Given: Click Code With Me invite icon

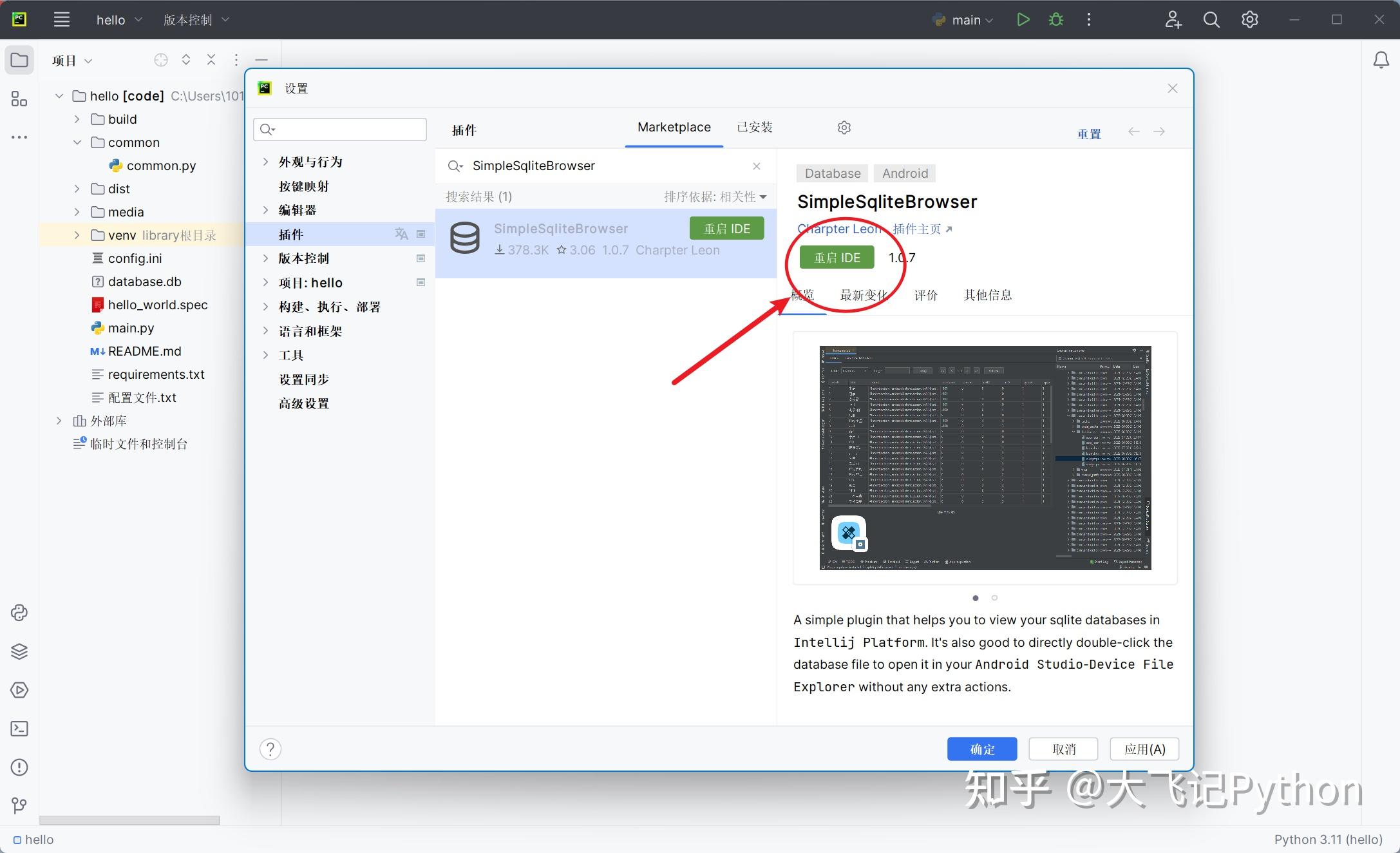Looking at the screenshot, I should [1173, 19].
